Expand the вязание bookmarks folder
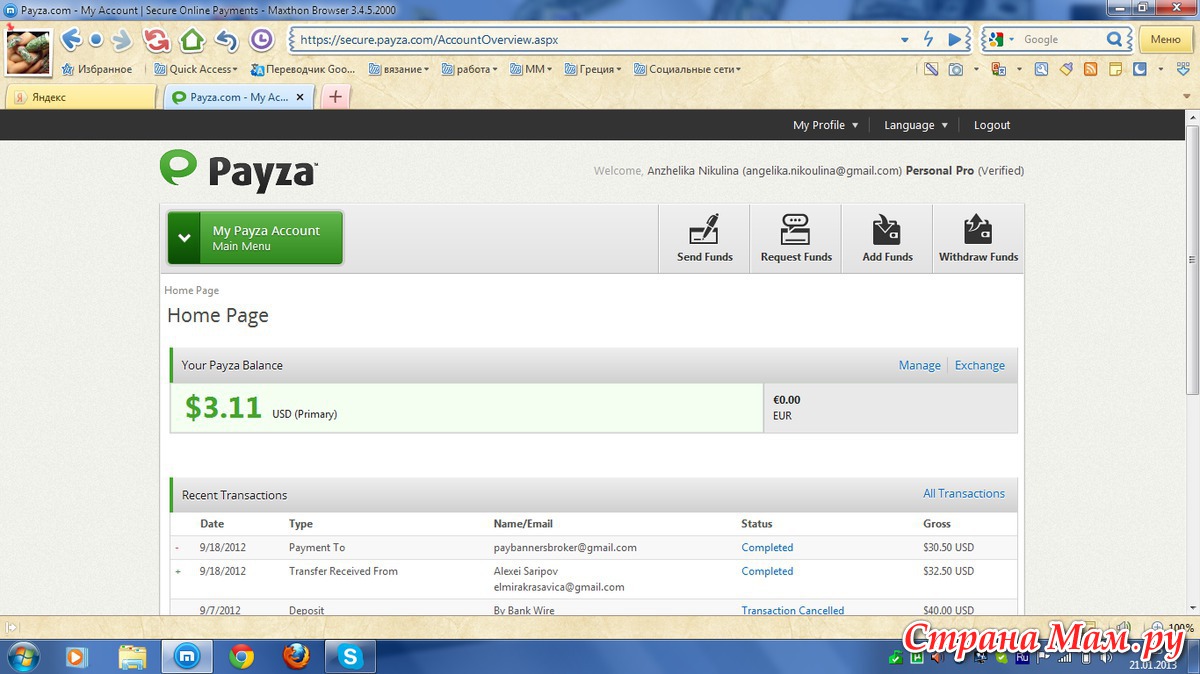This screenshot has height=674, width=1200. [399, 69]
